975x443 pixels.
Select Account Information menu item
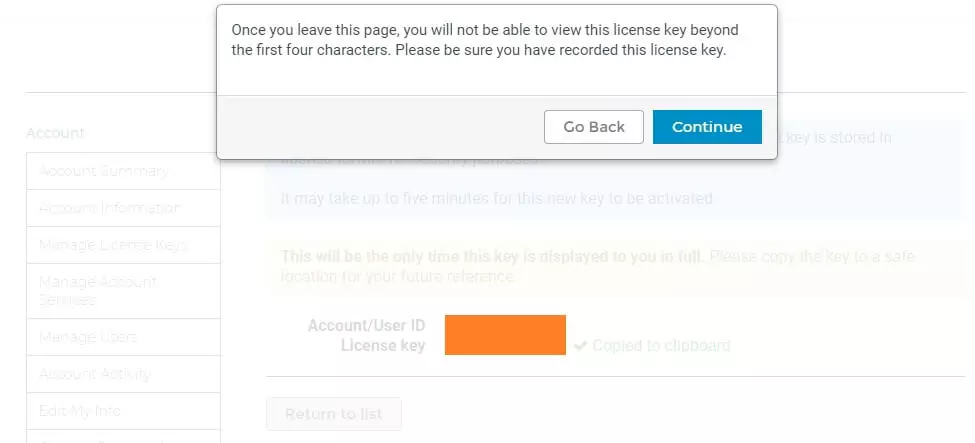coord(109,208)
